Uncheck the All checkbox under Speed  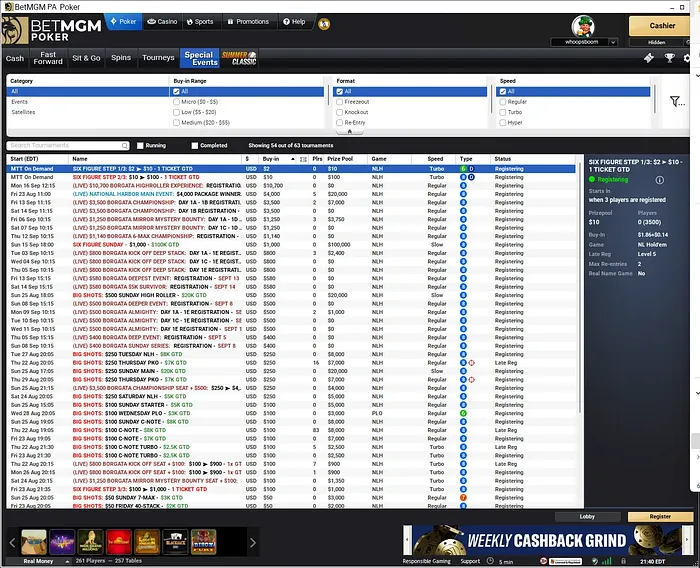coord(503,92)
